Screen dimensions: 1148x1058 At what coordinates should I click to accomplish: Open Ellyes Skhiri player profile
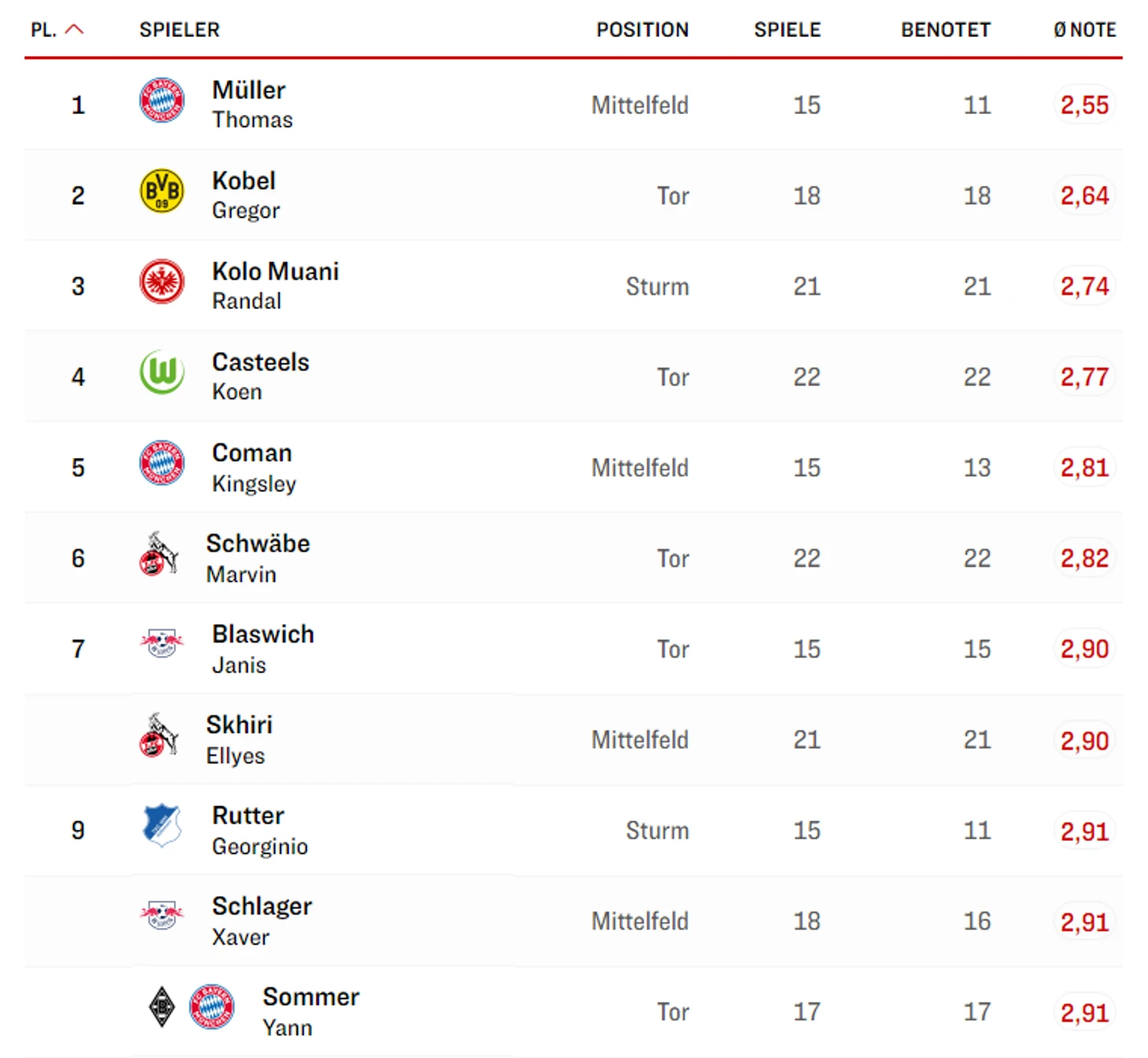pyautogui.click(x=239, y=739)
